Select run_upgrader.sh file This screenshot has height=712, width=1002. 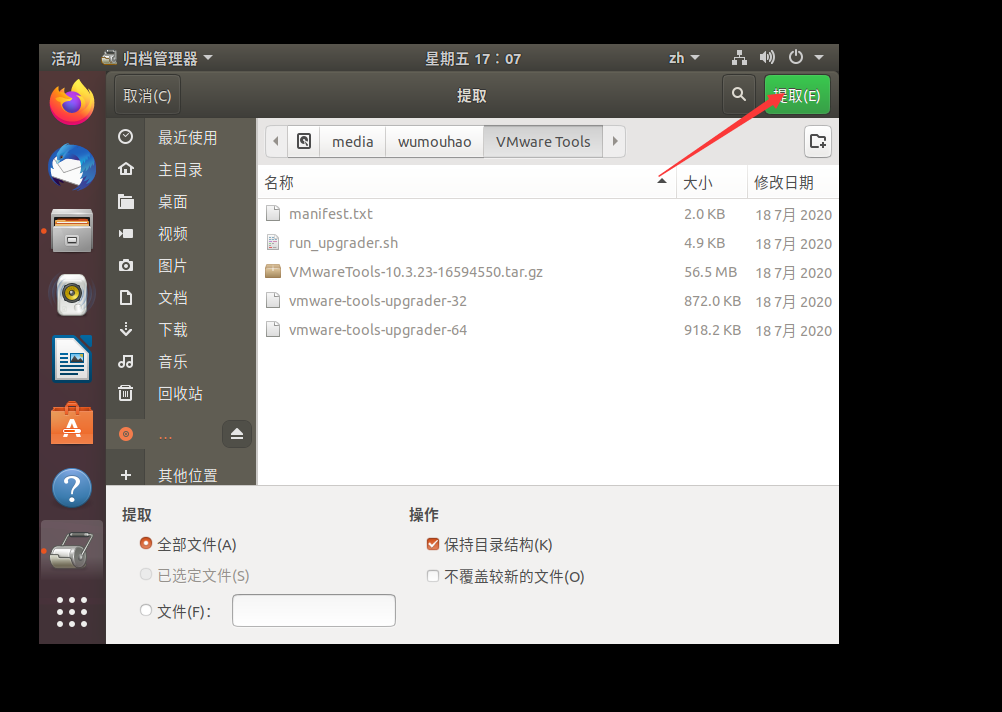(x=548, y=243)
